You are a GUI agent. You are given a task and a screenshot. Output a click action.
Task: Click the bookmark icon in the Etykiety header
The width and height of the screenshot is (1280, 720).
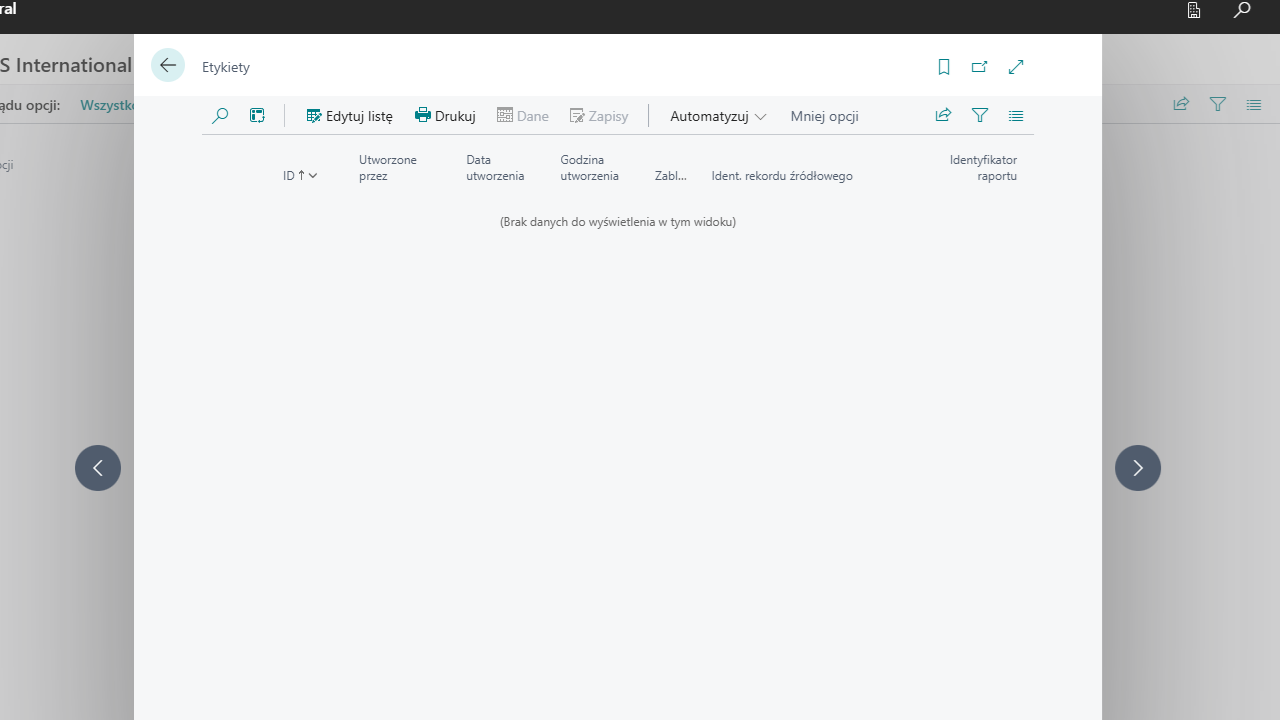[943, 67]
